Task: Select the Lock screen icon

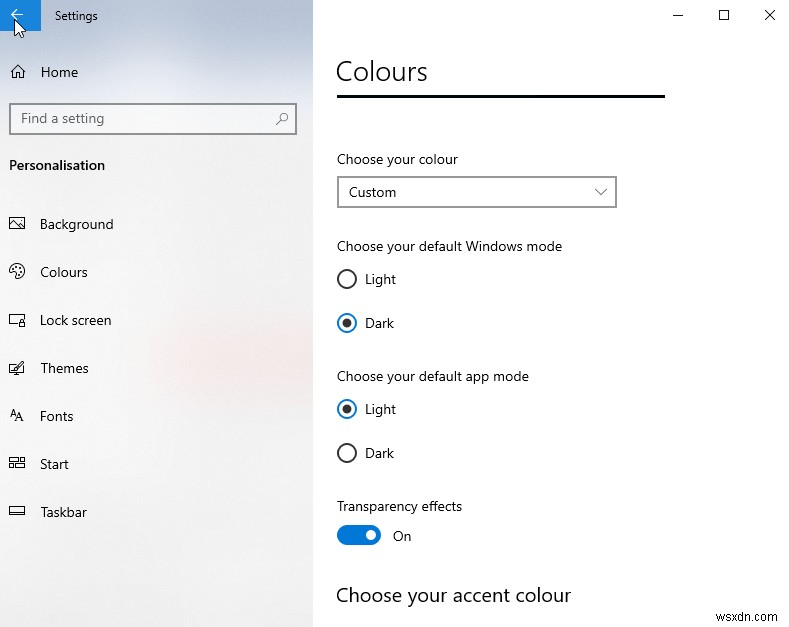Action: click(17, 320)
